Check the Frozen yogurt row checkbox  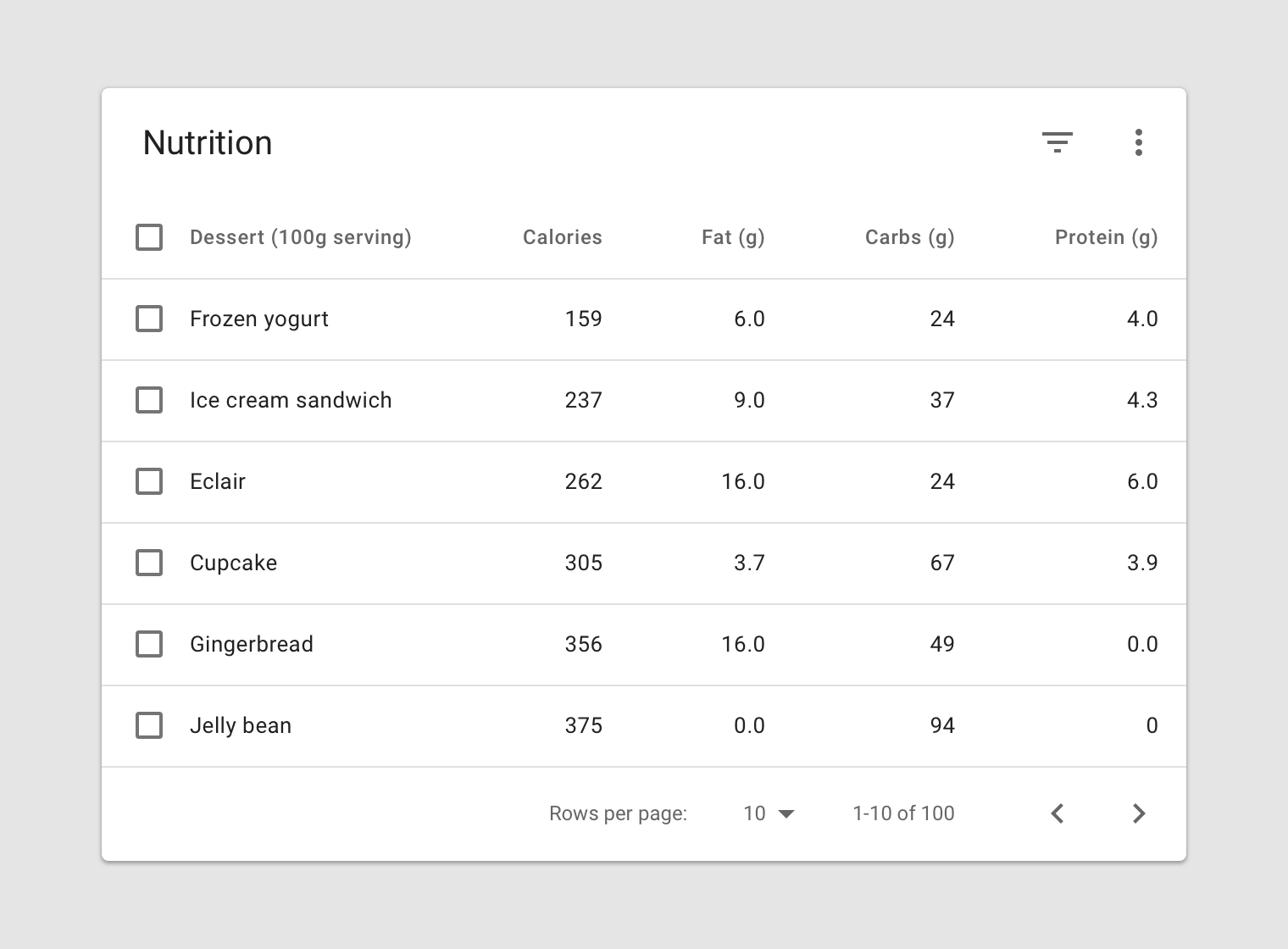[149, 319]
